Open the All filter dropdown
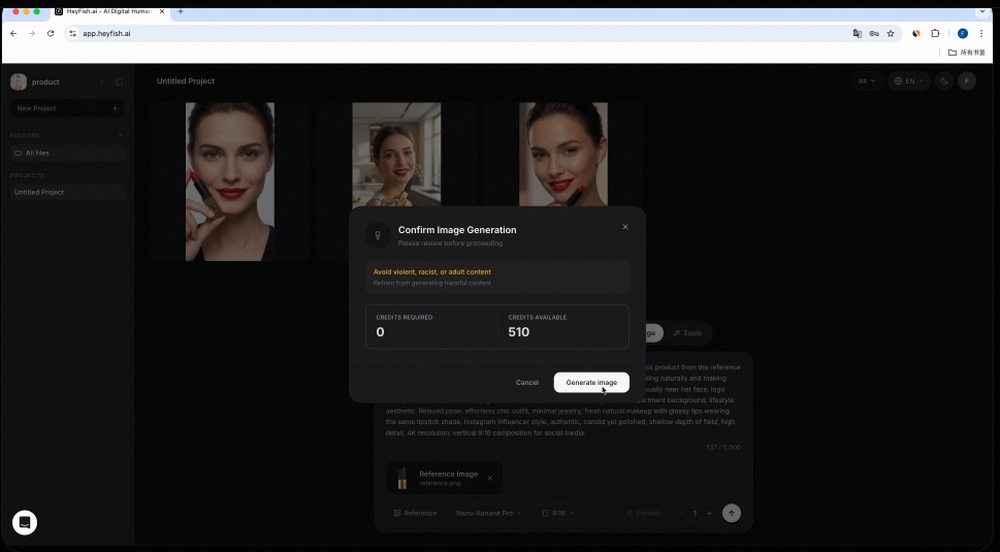The height and width of the screenshot is (552, 1000). click(867, 81)
